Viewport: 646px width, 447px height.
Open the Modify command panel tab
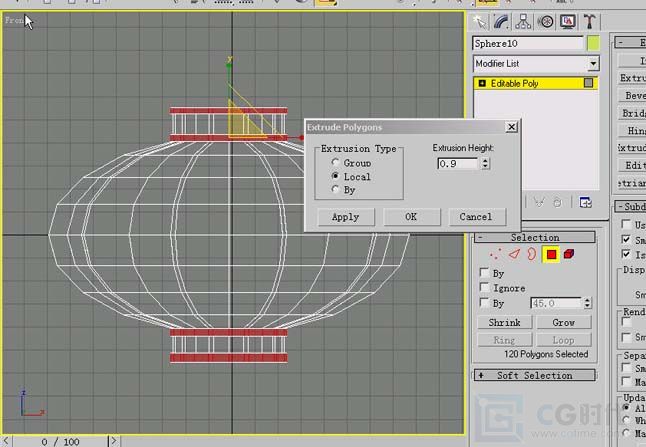[x=501, y=21]
